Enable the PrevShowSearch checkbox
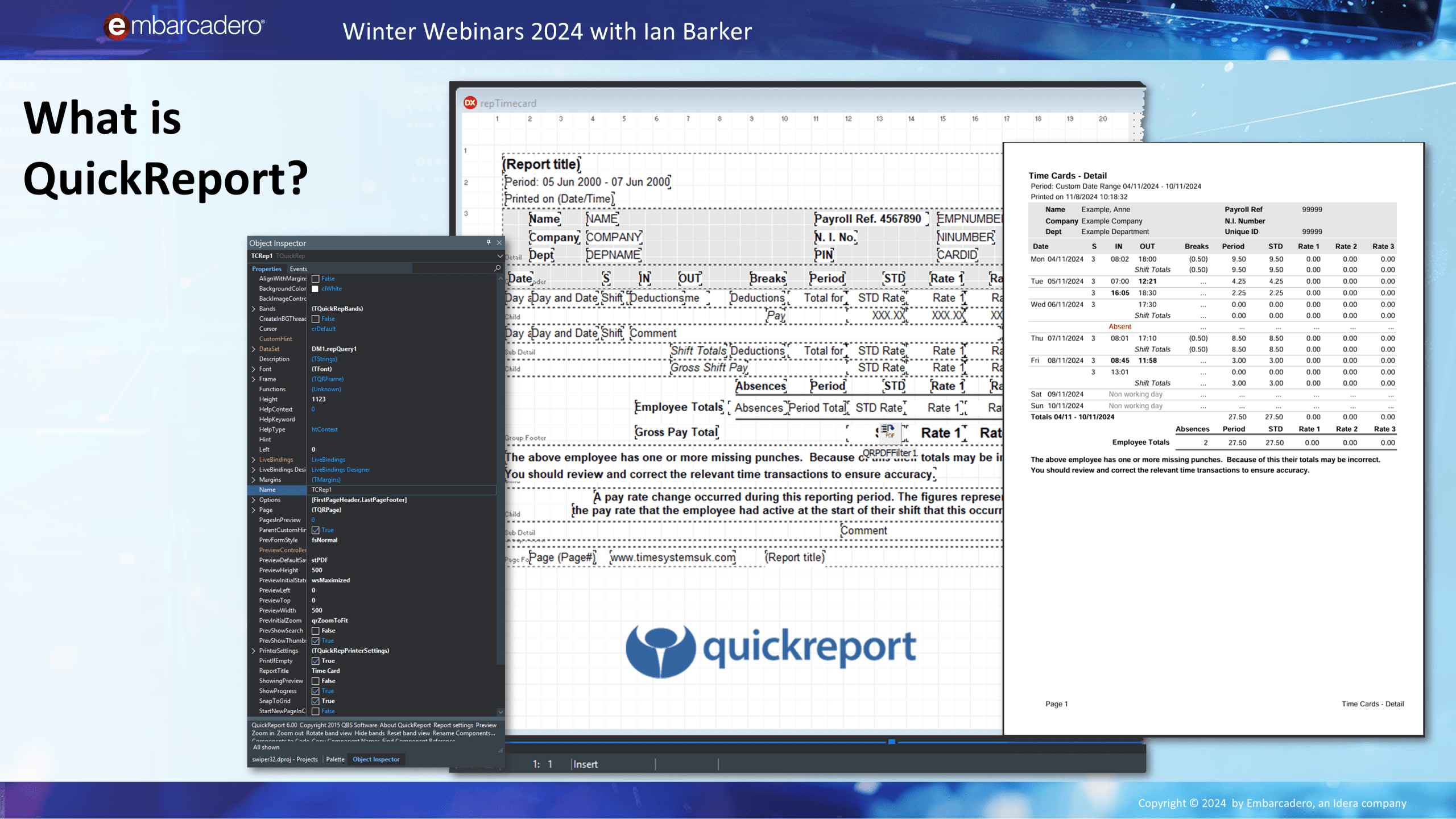Image resolution: width=1456 pixels, height=819 pixels. 316,631
